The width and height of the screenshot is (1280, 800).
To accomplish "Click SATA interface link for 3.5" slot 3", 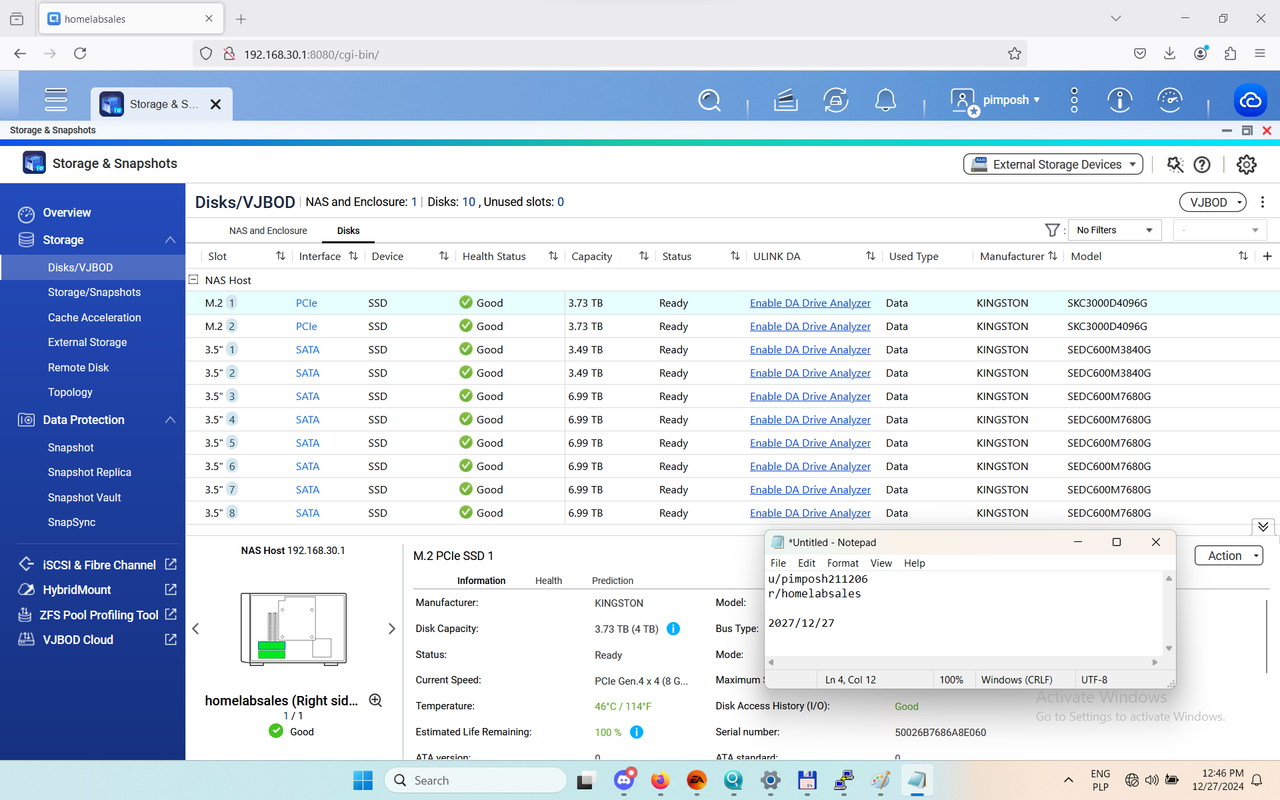I will pos(307,396).
